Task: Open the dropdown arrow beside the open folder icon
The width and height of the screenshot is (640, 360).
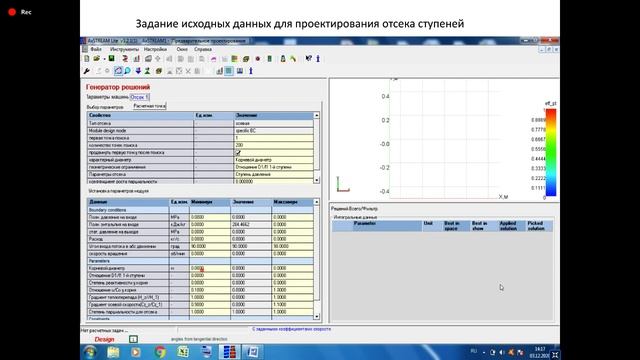Action: tap(104, 59)
